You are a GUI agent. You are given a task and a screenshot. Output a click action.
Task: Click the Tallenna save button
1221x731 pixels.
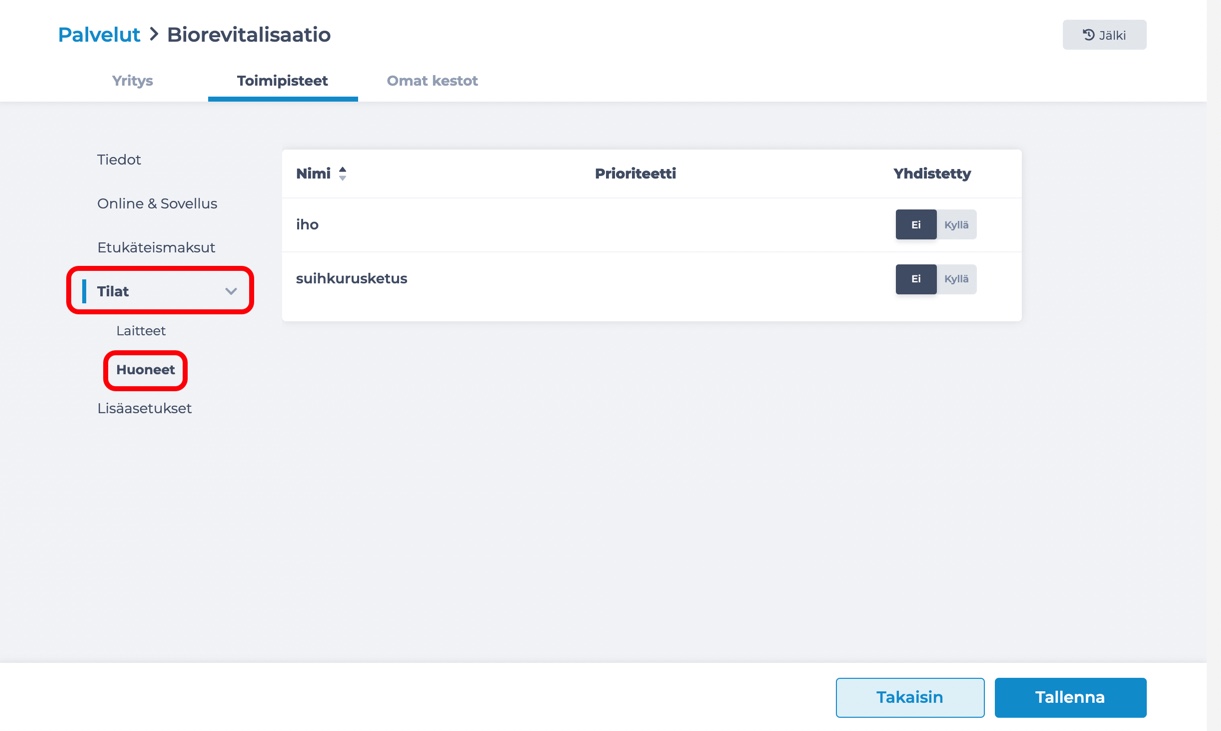(1070, 698)
